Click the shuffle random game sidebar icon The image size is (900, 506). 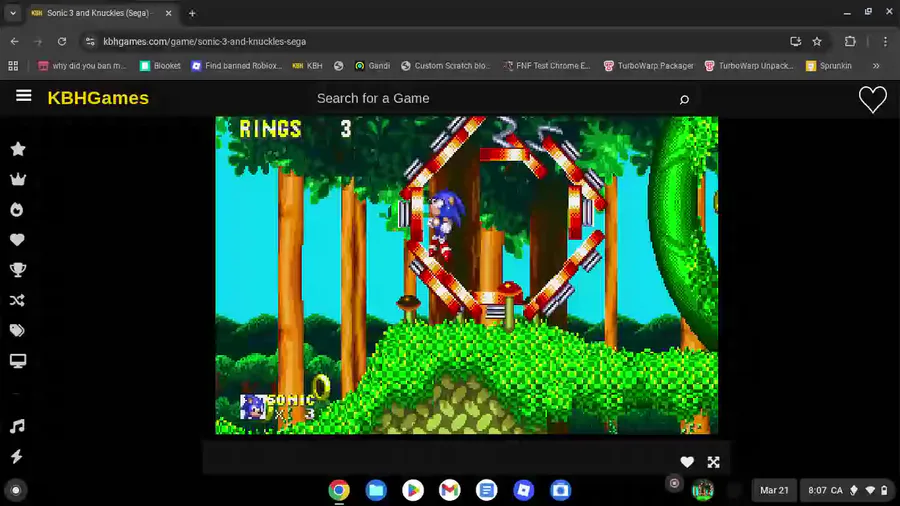[x=17, y=300]
